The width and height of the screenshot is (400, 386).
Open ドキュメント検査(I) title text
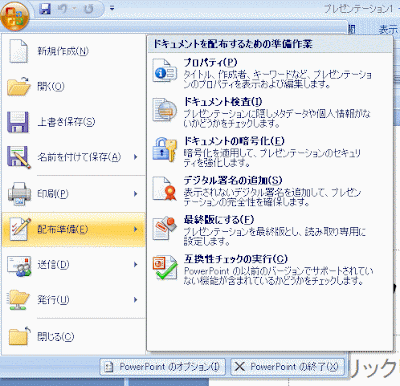[x=223, y=102]
